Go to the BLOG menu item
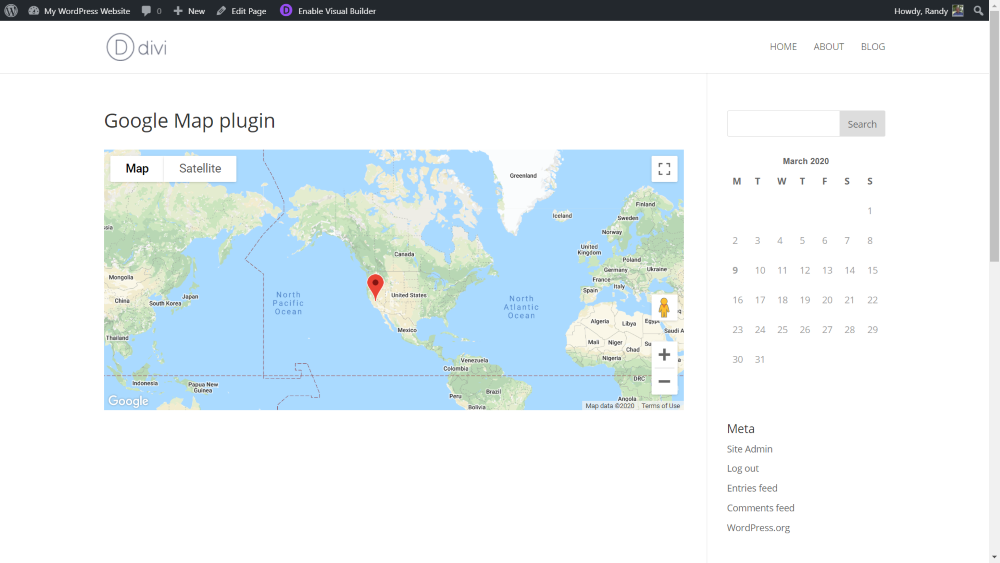The image size is (1000, 563). (x=872, y=47)
